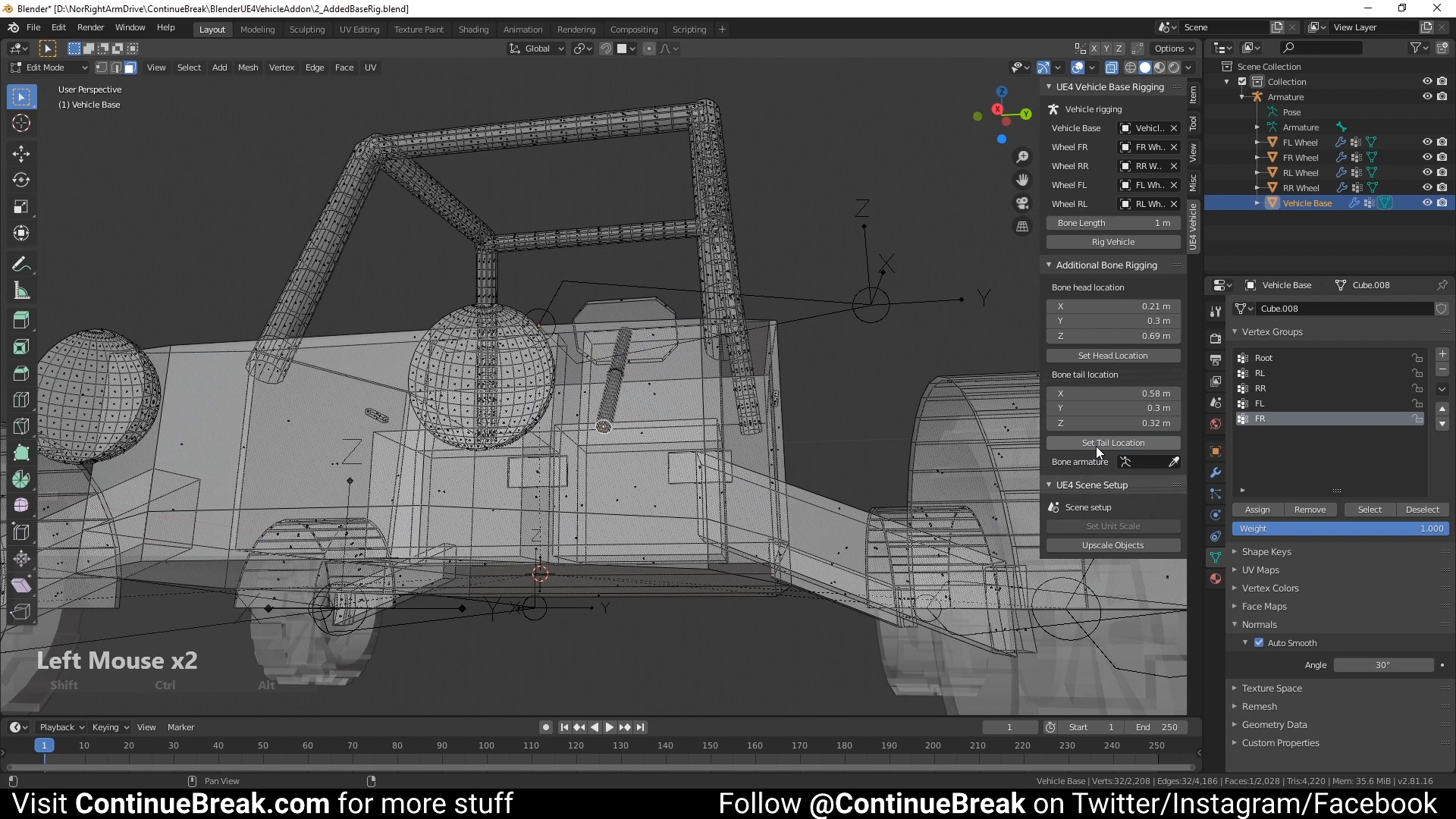The width and height of the screenshot is (1456, 819).
Task: Open the Modifiers wrench properties tab
Action: tap(1216, 472)
